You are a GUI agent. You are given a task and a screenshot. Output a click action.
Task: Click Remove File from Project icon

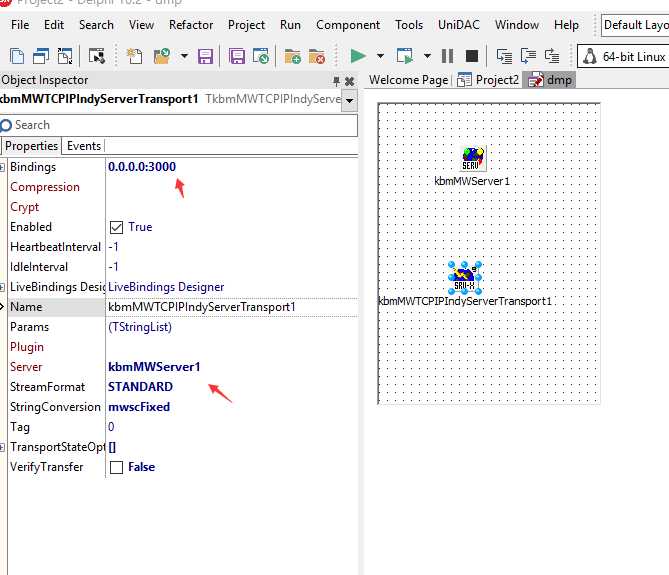pos(317,56)
